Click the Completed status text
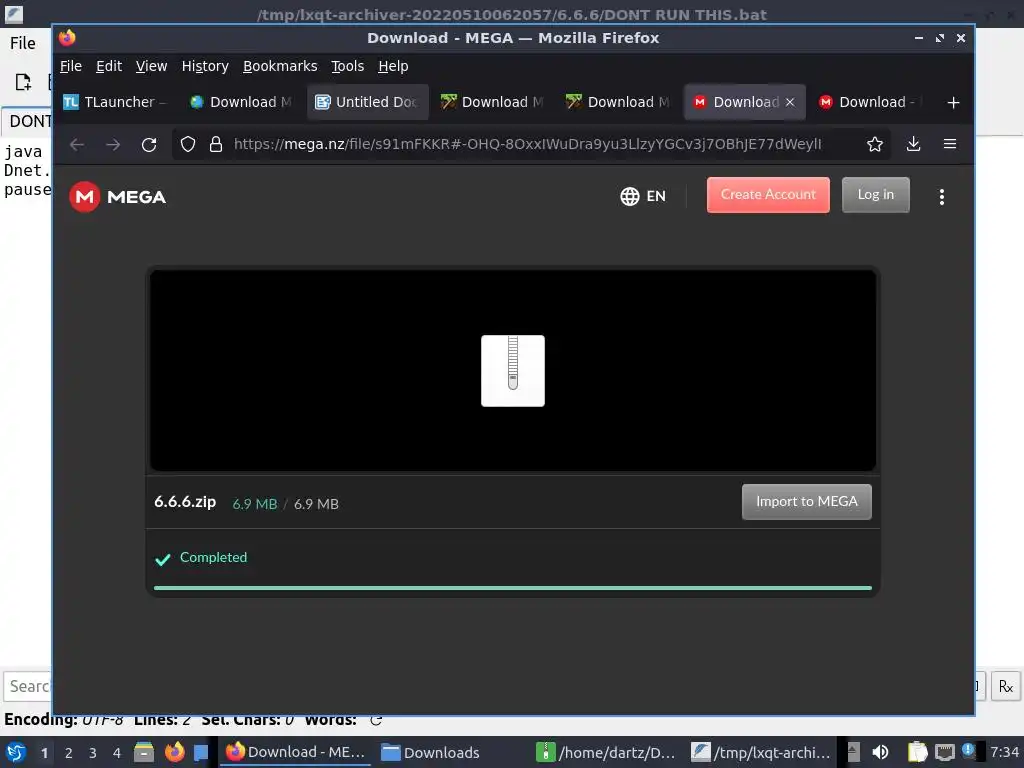 coord(214,558)
